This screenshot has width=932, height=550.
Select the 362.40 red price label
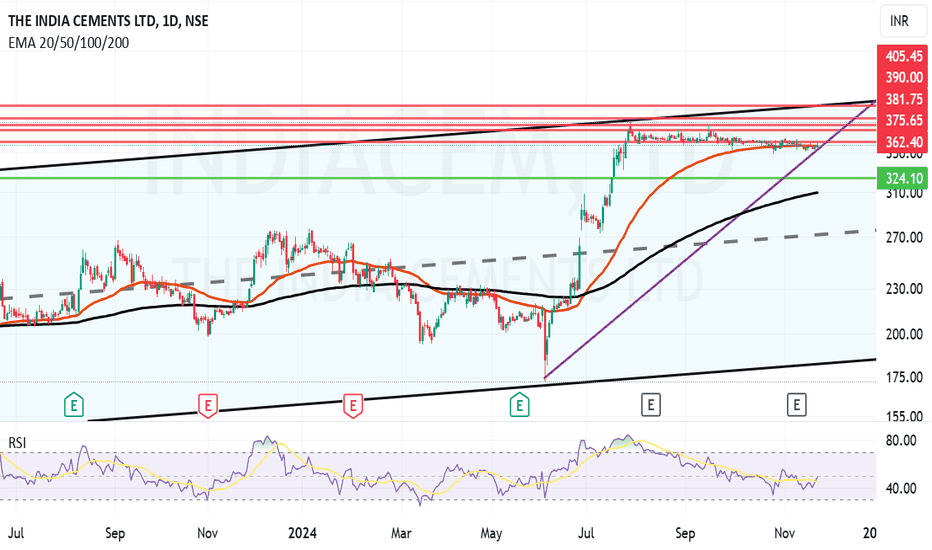click(x=903, y=142)
